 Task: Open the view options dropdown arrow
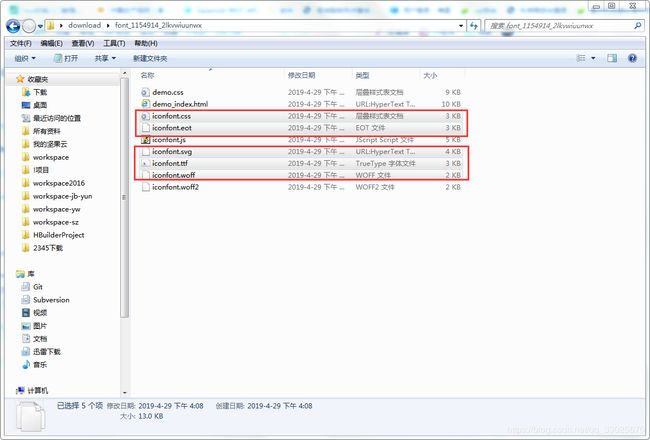pos(593,58)
